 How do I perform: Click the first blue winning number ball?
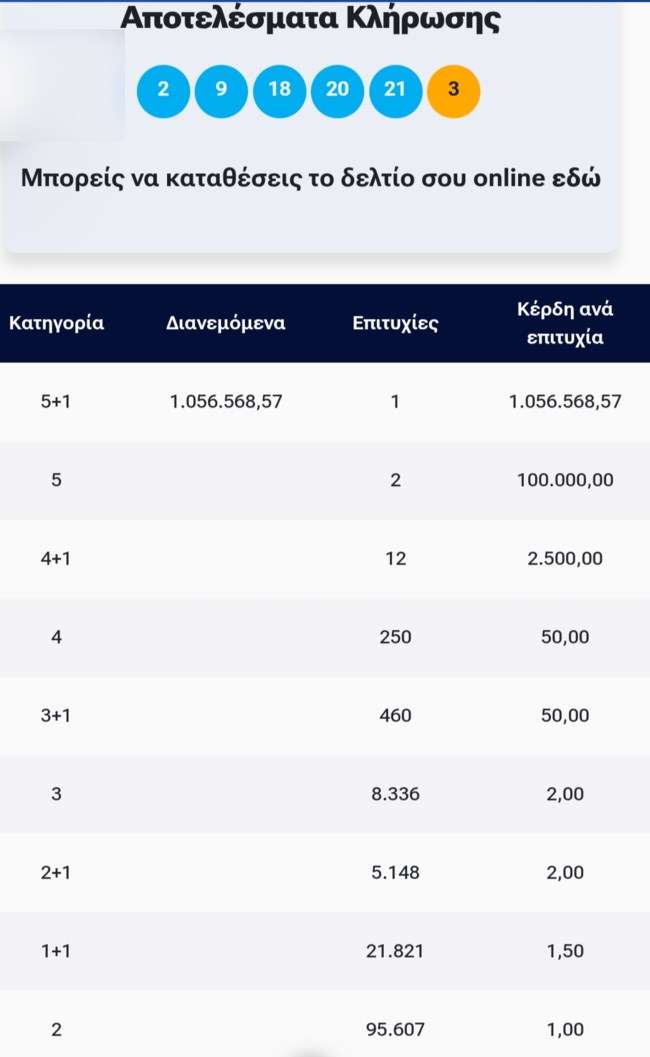click(x=163, y=90)
